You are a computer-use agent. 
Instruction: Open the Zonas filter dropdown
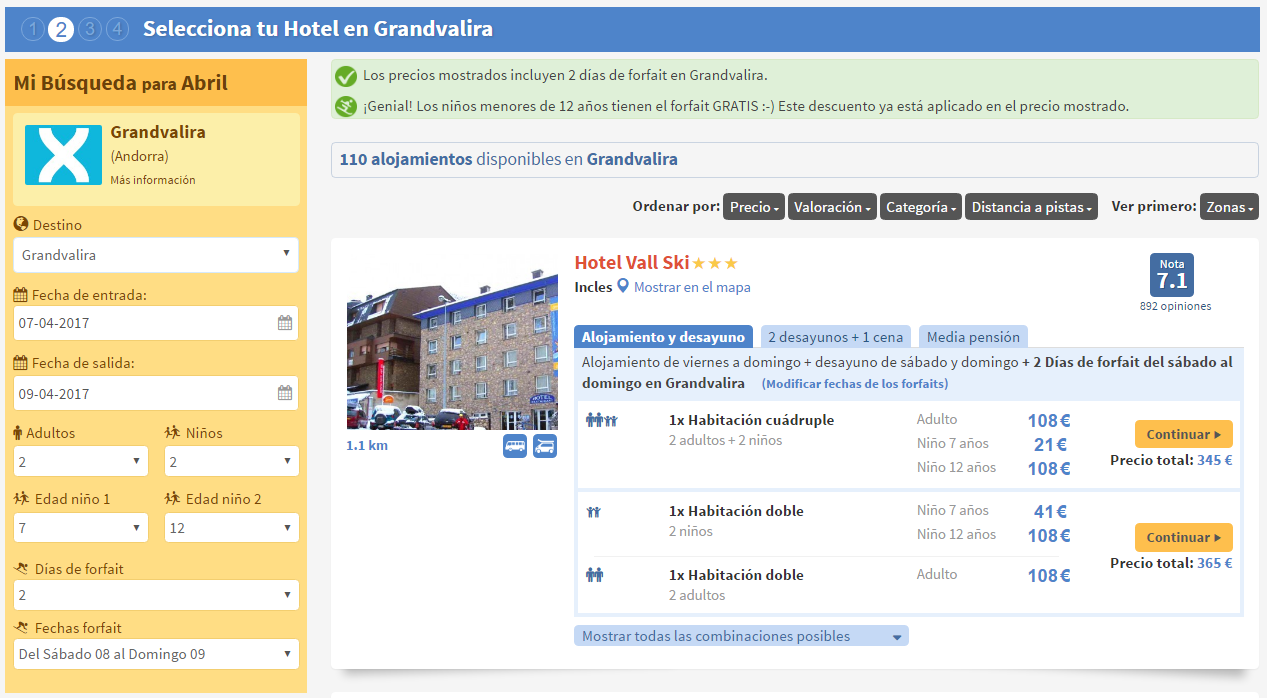click(1229, 207)
